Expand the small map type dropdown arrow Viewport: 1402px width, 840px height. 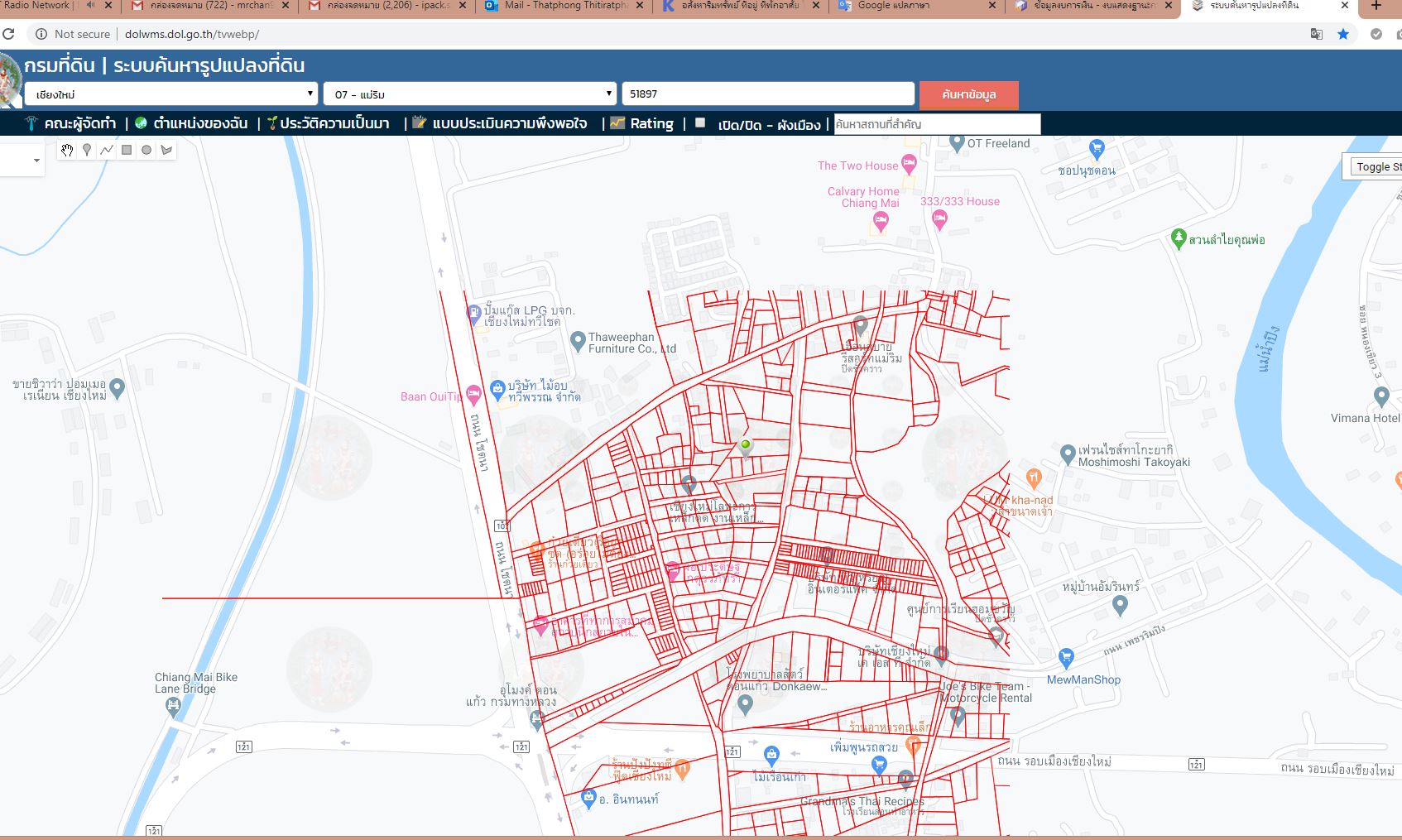(36, 161)
